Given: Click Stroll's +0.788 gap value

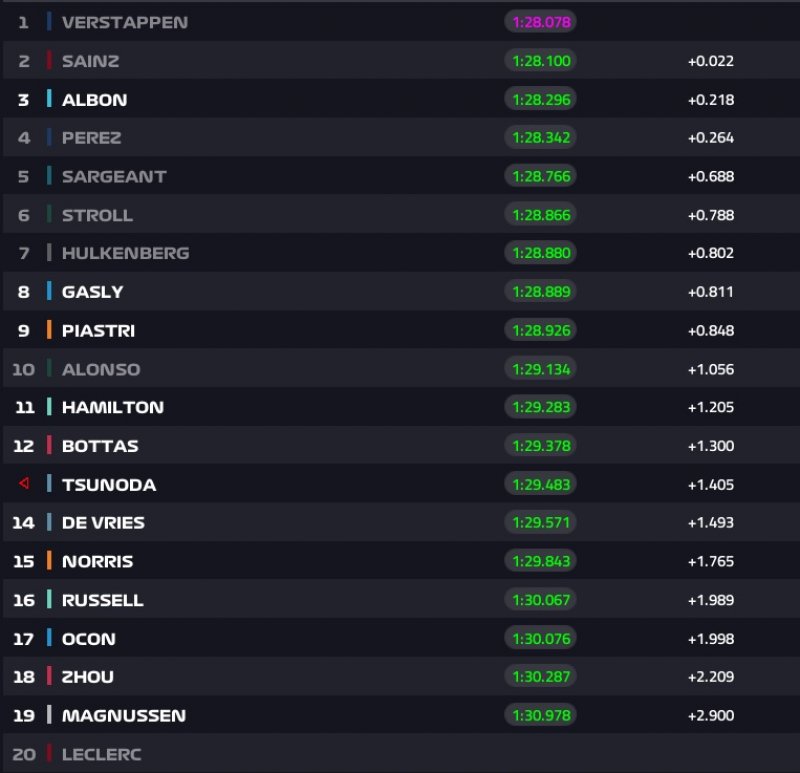Looking at the screenshot, I should (x=710, y=215).
